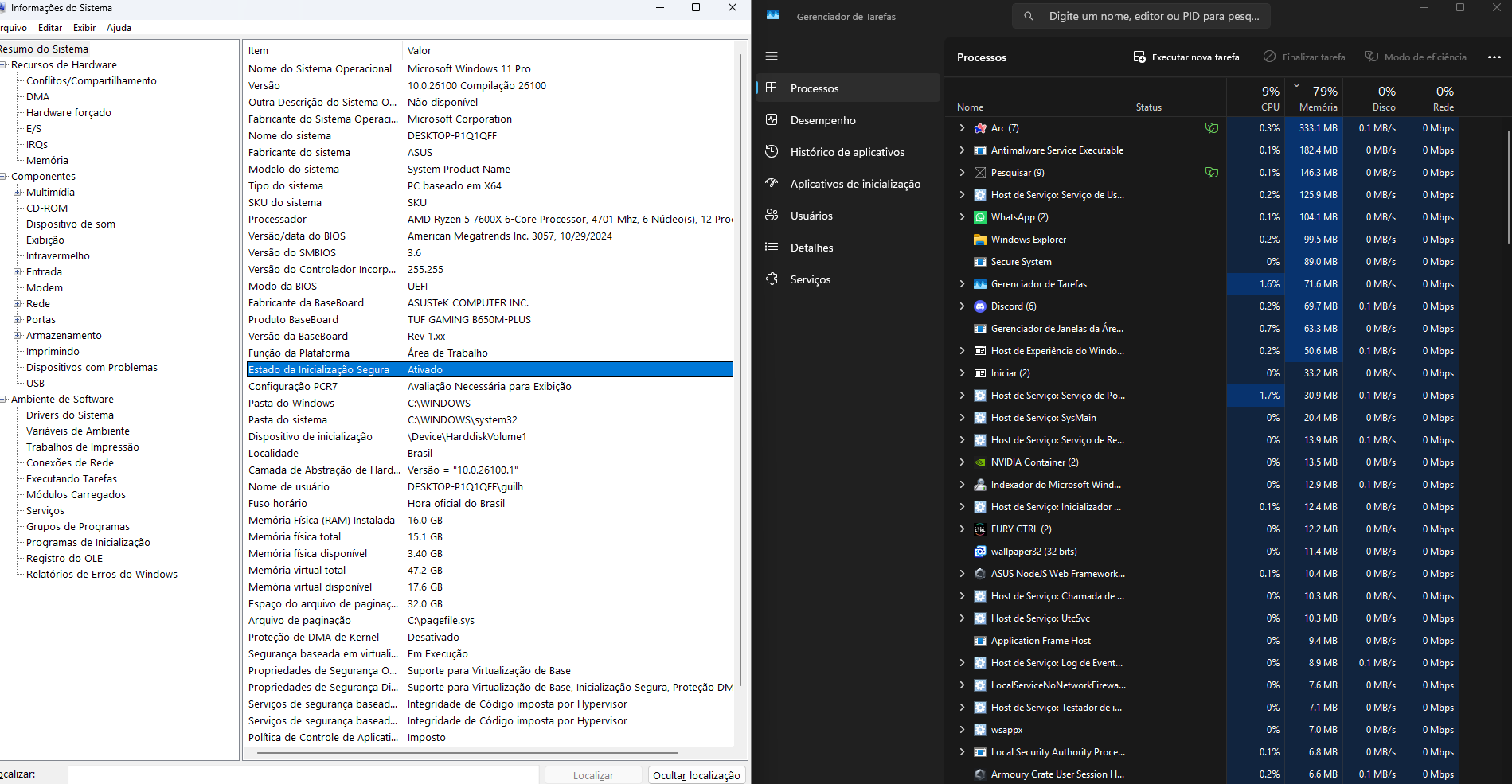The height and width of the screenshot is (784, 1512).
Task: Click the Aplicativos de inicialização icon
Action: pos(771,183)
